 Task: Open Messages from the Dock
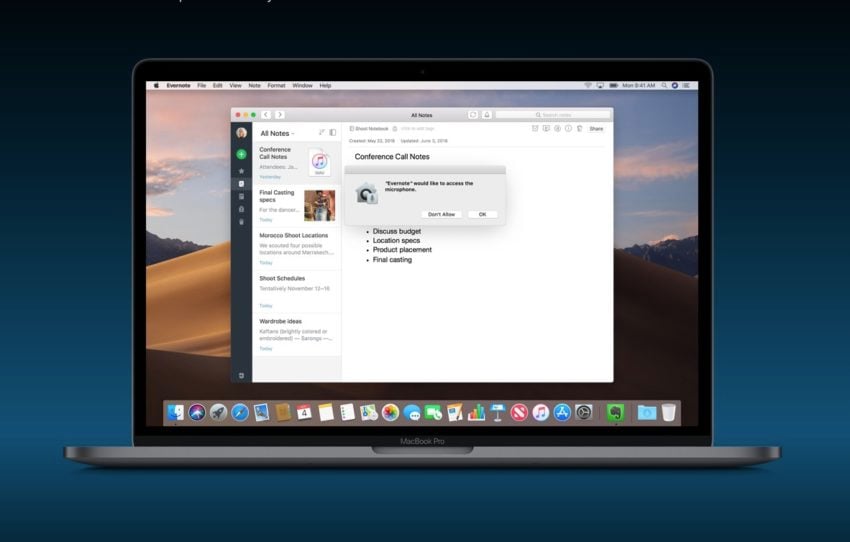[x=412, y=414]
